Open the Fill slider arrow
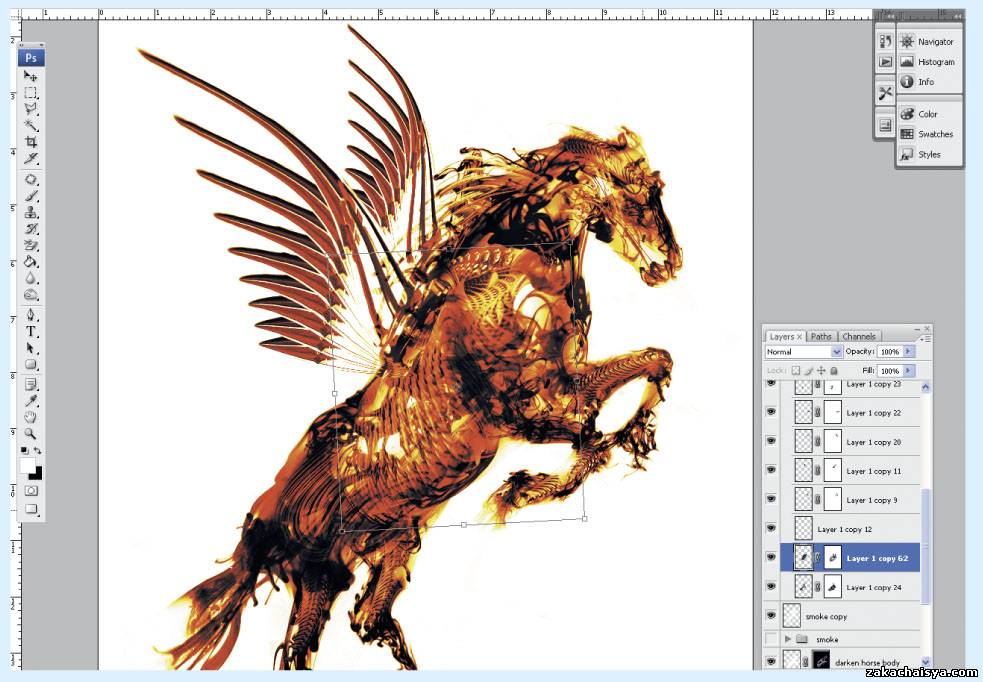This screenshot has width=983, height=682. [908, 370]
